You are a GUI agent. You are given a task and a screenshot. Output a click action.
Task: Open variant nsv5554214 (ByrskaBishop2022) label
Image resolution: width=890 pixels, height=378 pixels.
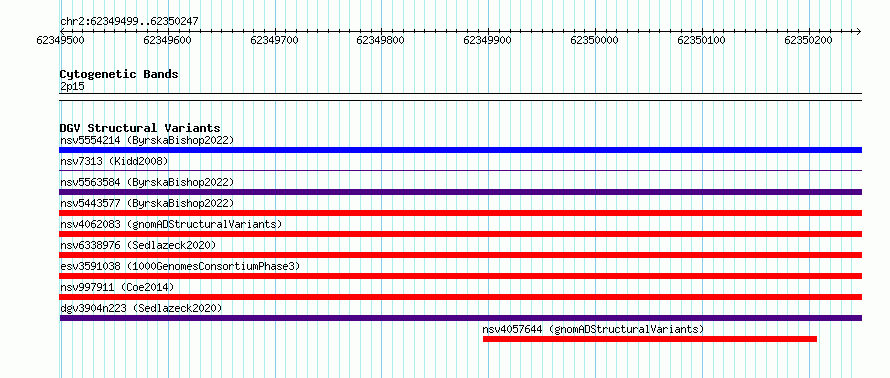tap(147, 140)
